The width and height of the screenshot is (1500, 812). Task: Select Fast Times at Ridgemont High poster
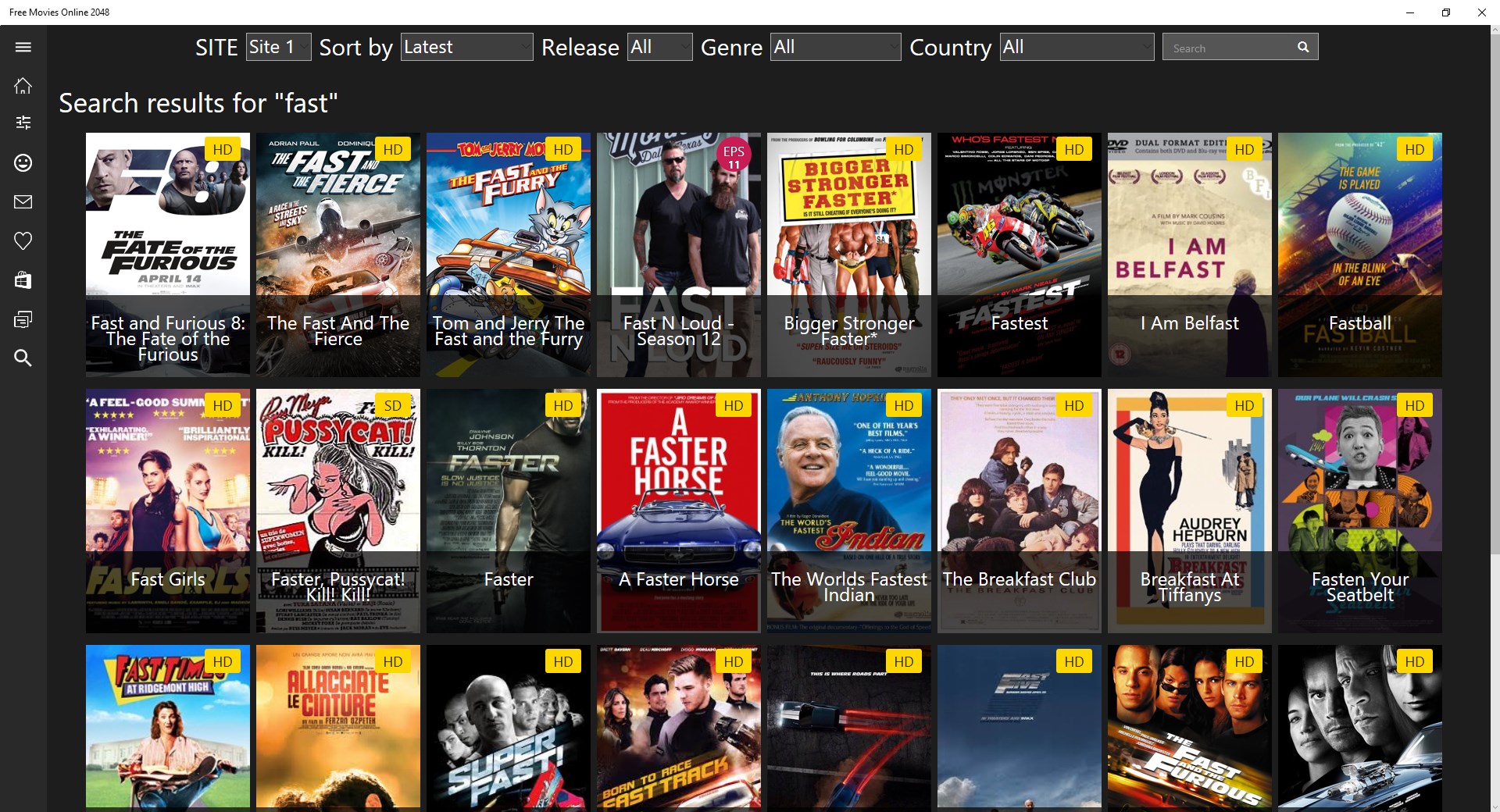point(168,728)
